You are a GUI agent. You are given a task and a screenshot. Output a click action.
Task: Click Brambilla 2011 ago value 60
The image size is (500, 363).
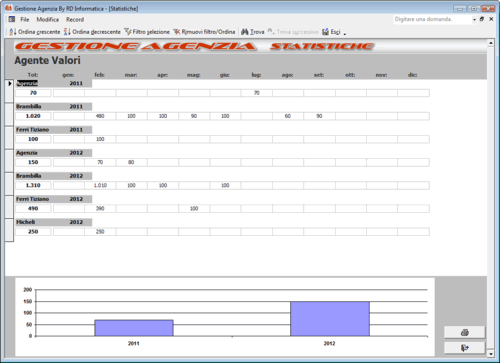288,116
